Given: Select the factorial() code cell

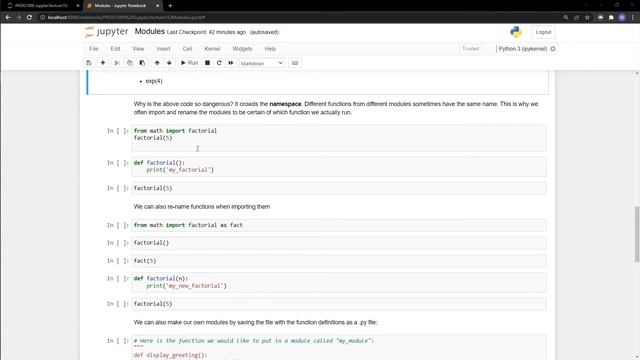Looking at the screenshot, I should tap(339, 243).
